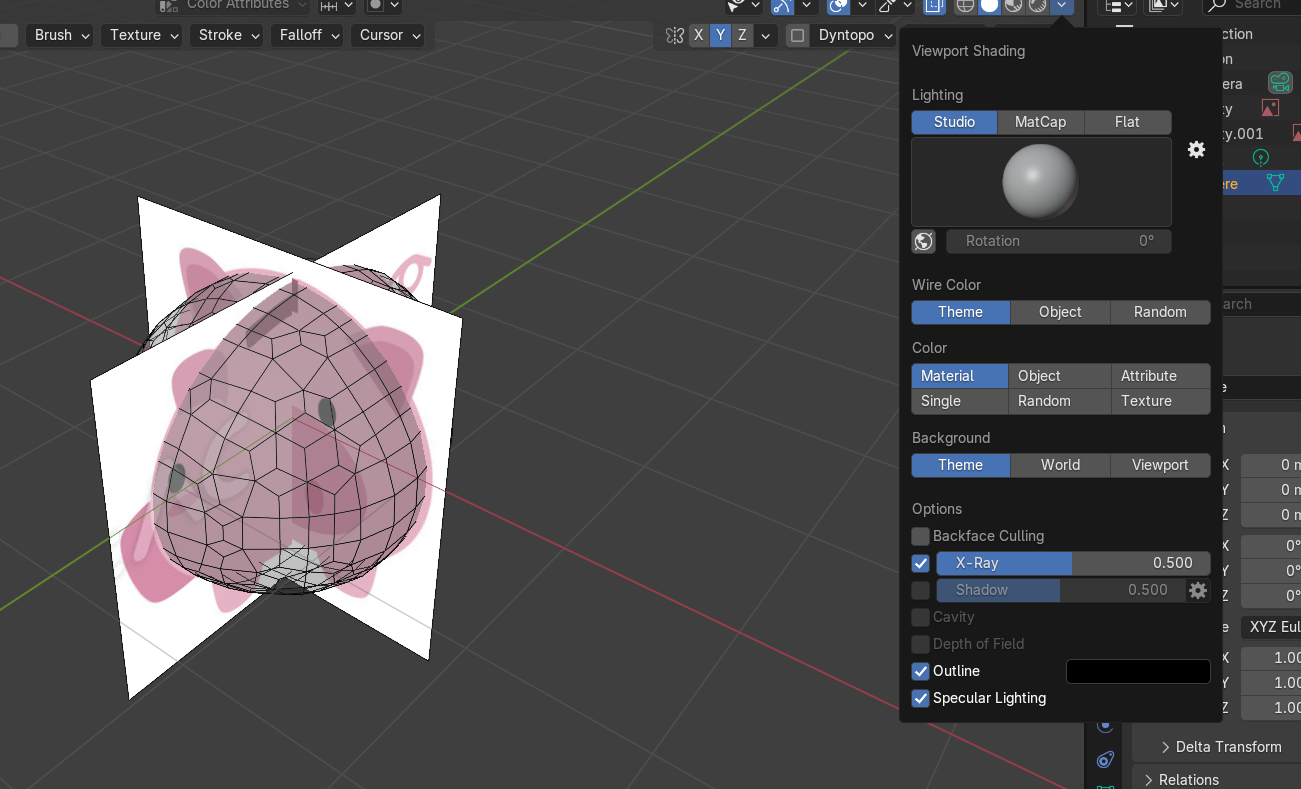This screenshot has height=789, width=1301.
Task: Open the Brush dropdown
Action: pos(59,35)
